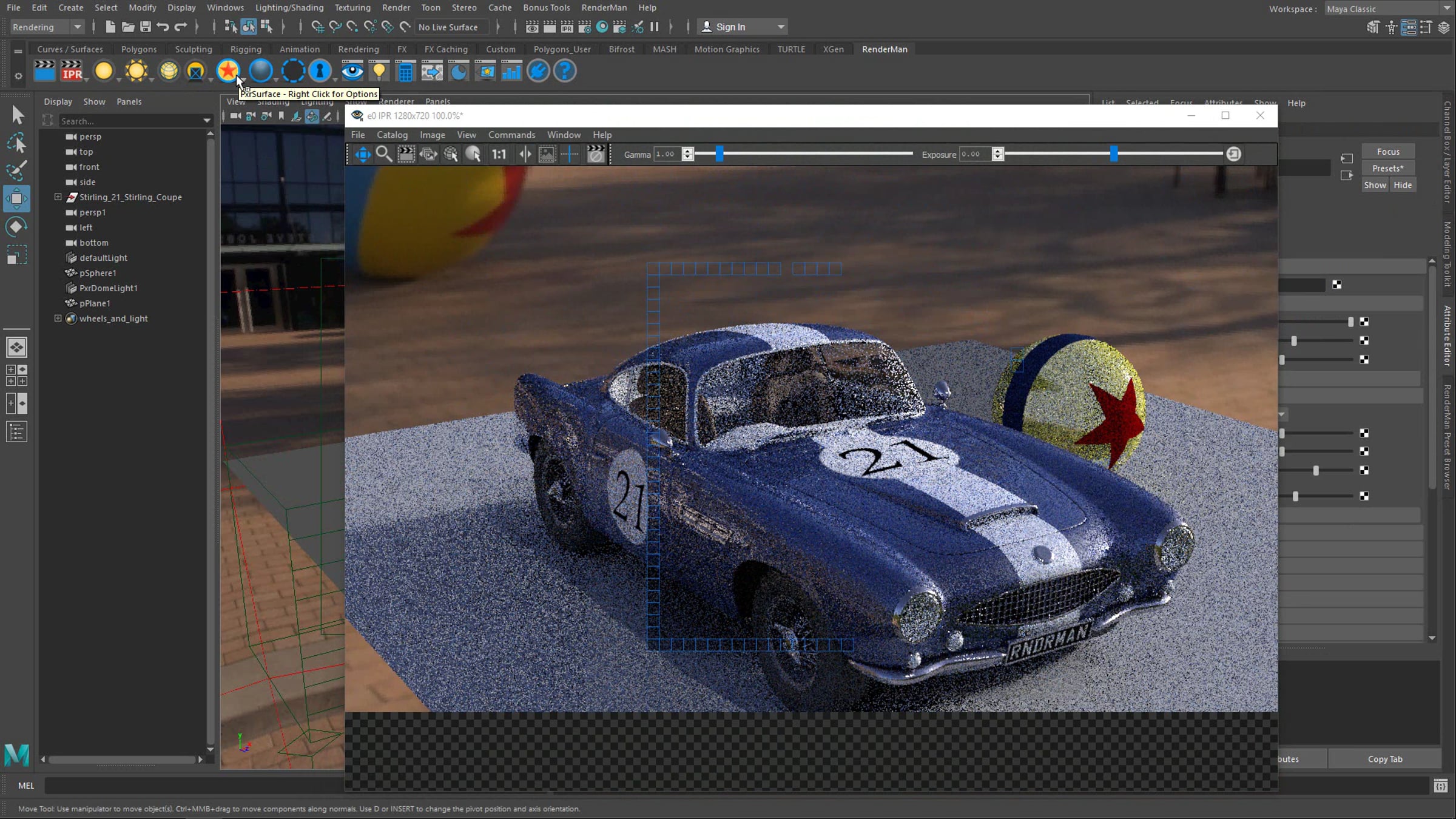The image size is (1456, 819).
Task: Click the No Live Surface field
Action: point(453,27)
